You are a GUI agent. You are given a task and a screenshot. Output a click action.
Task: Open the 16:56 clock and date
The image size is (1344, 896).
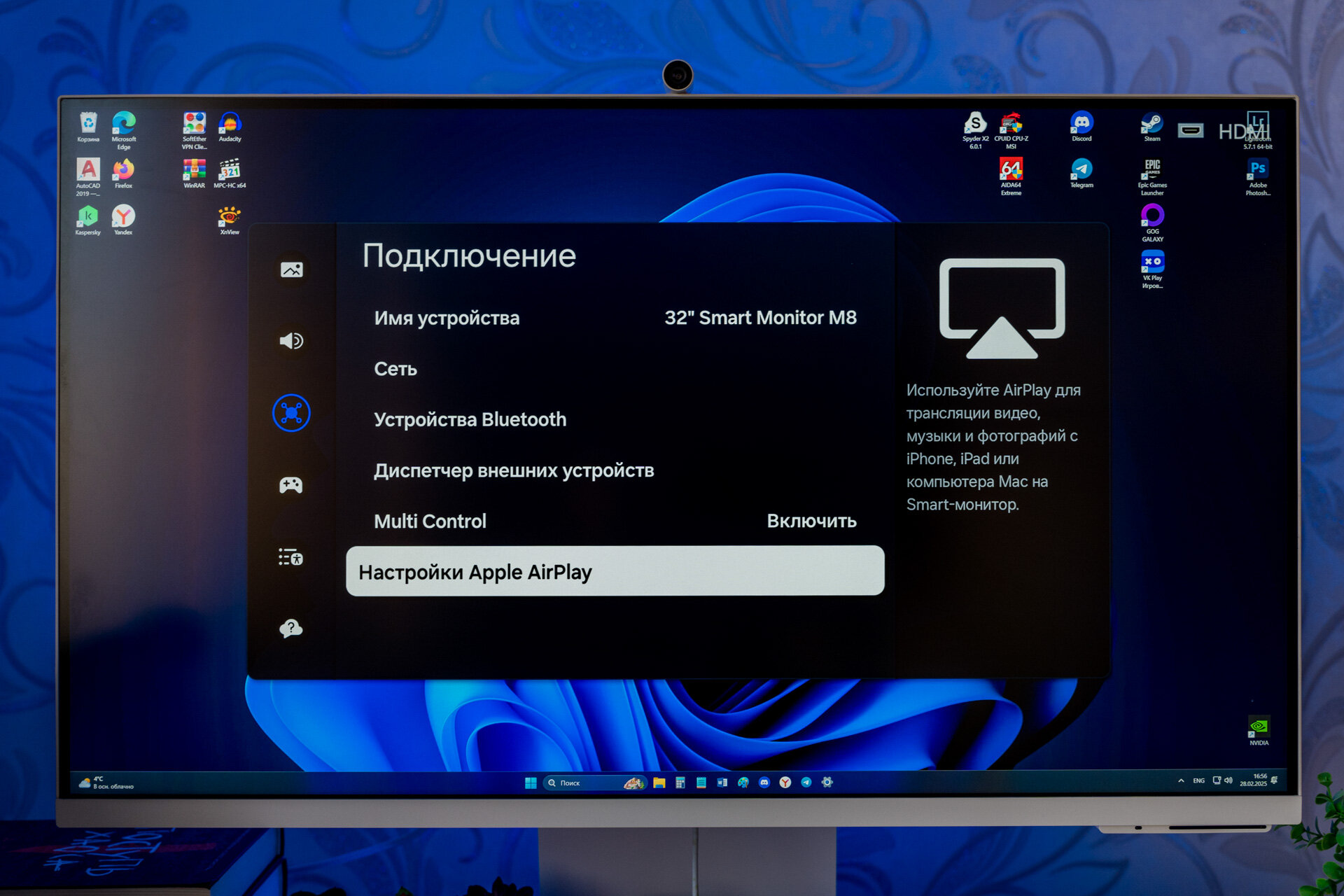pyautogui.click(x=1253, y=780)
